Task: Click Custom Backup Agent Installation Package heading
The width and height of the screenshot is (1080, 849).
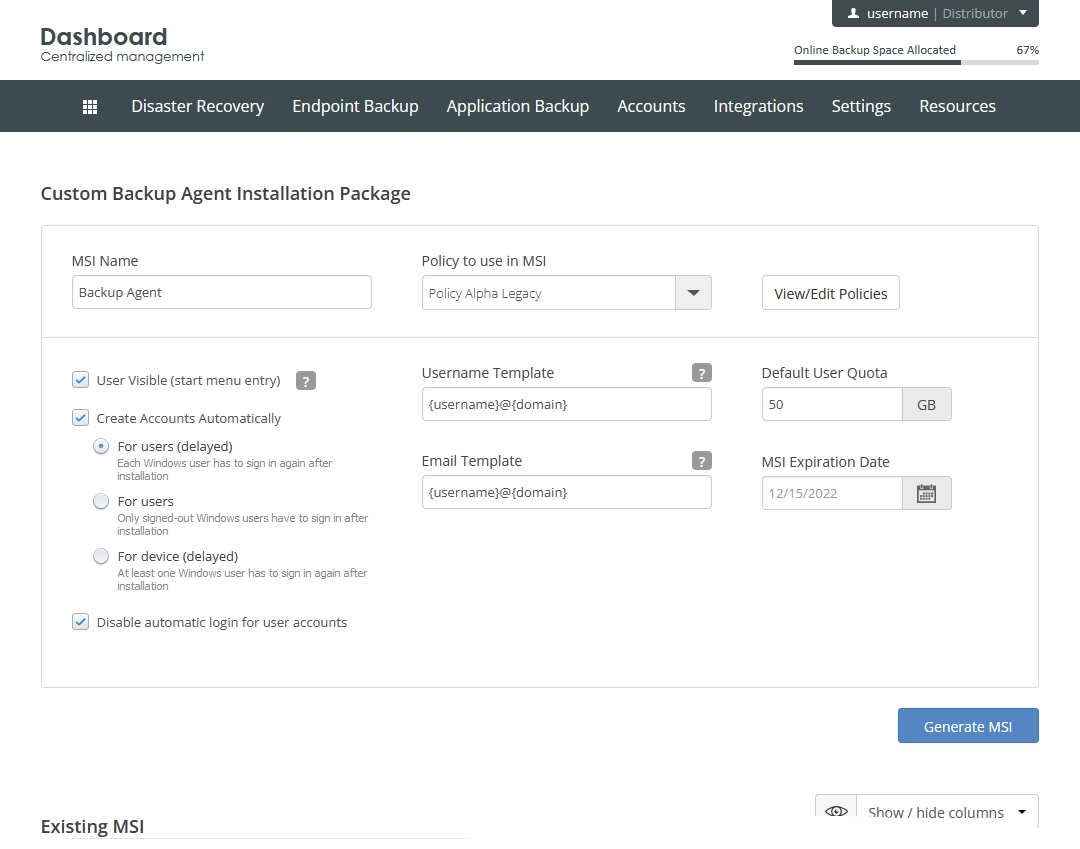Action: pos(225,193)
